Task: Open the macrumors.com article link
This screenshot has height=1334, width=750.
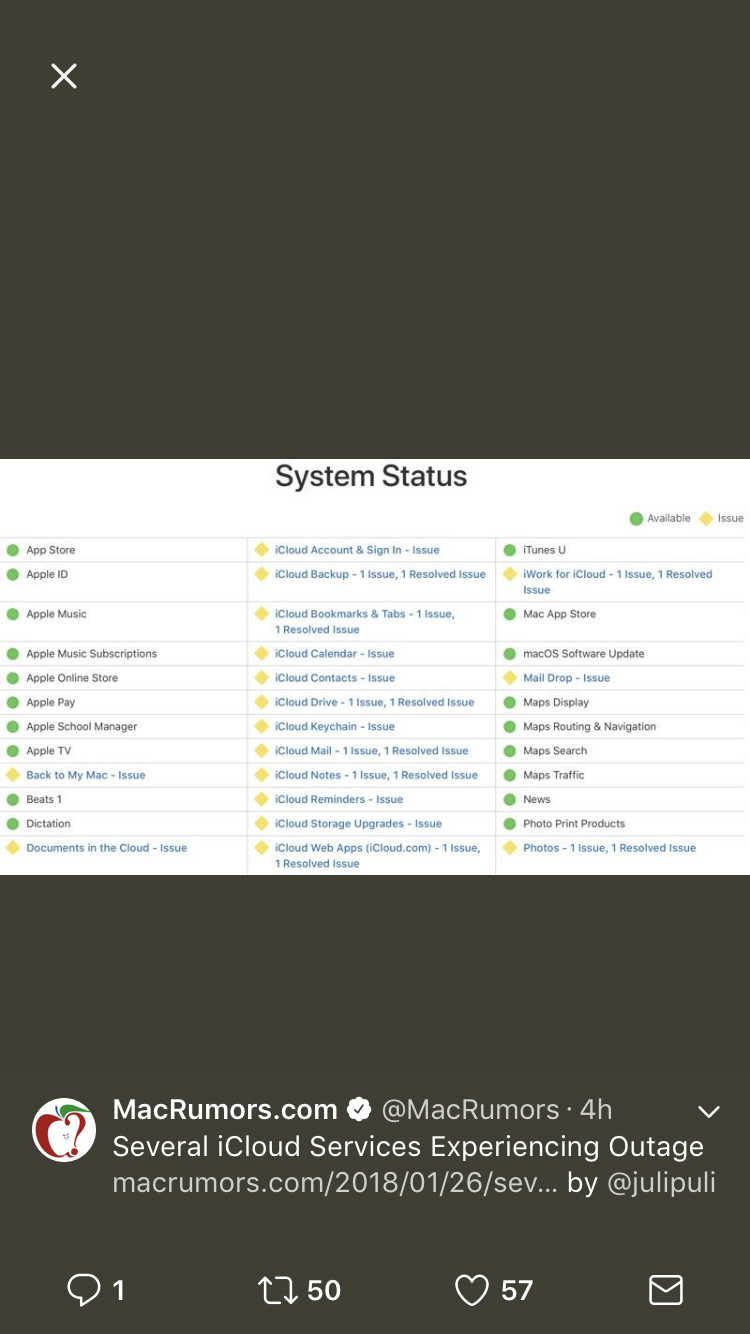Action: [x=335, y=1183]
